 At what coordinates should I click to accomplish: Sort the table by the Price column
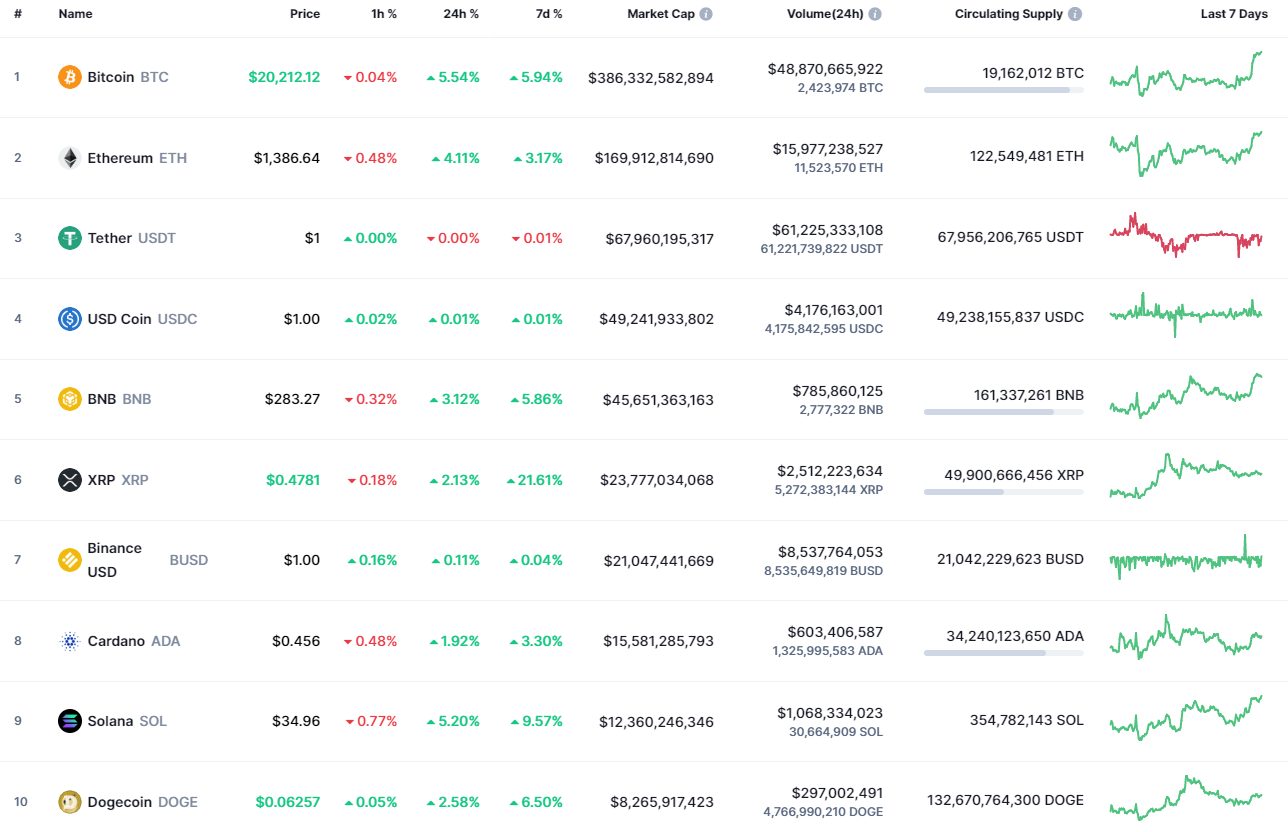pyautogui.click(x=305, y=14)
